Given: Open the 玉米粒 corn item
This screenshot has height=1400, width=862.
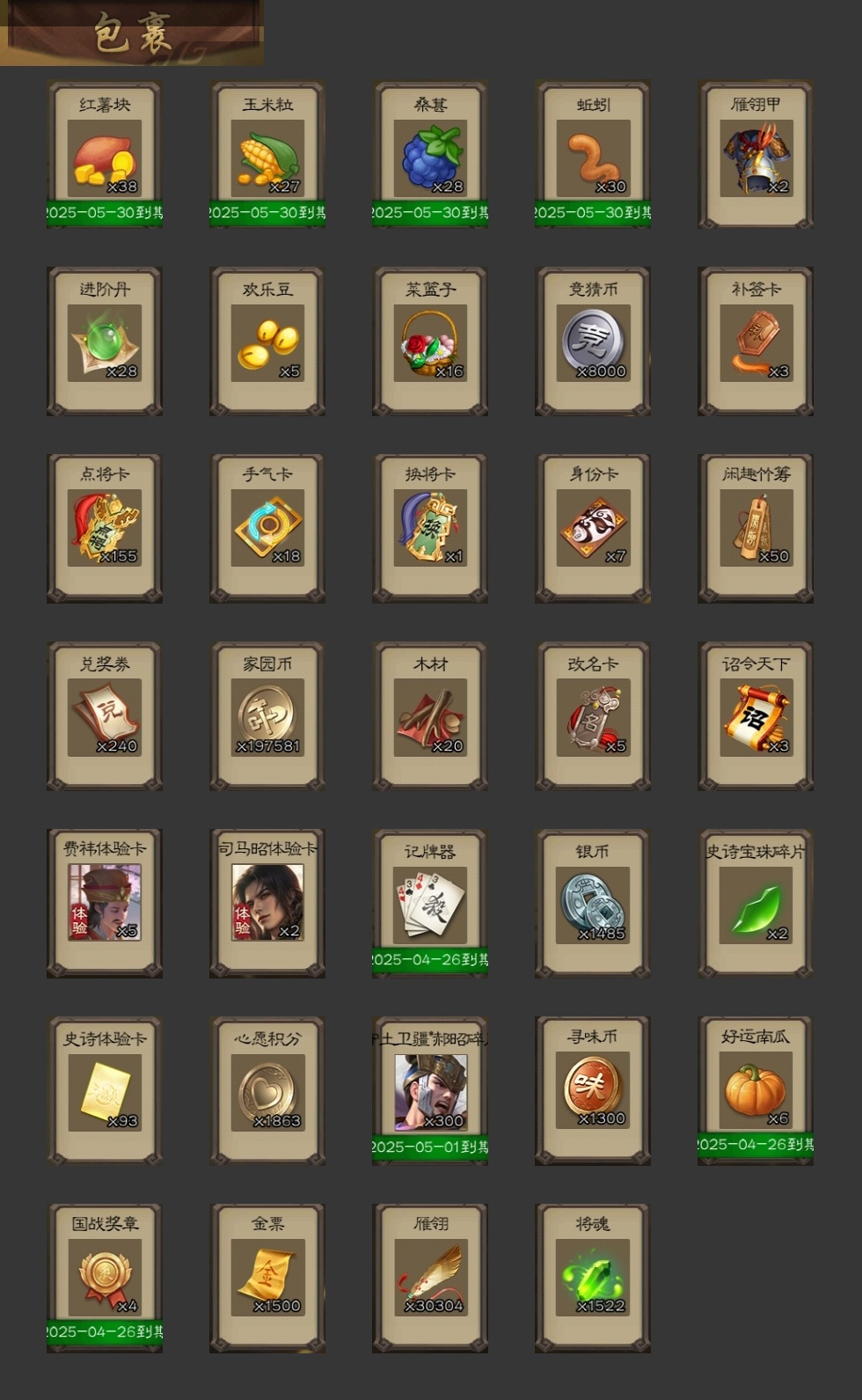Looking at the screenshot, I should [267, 155].
